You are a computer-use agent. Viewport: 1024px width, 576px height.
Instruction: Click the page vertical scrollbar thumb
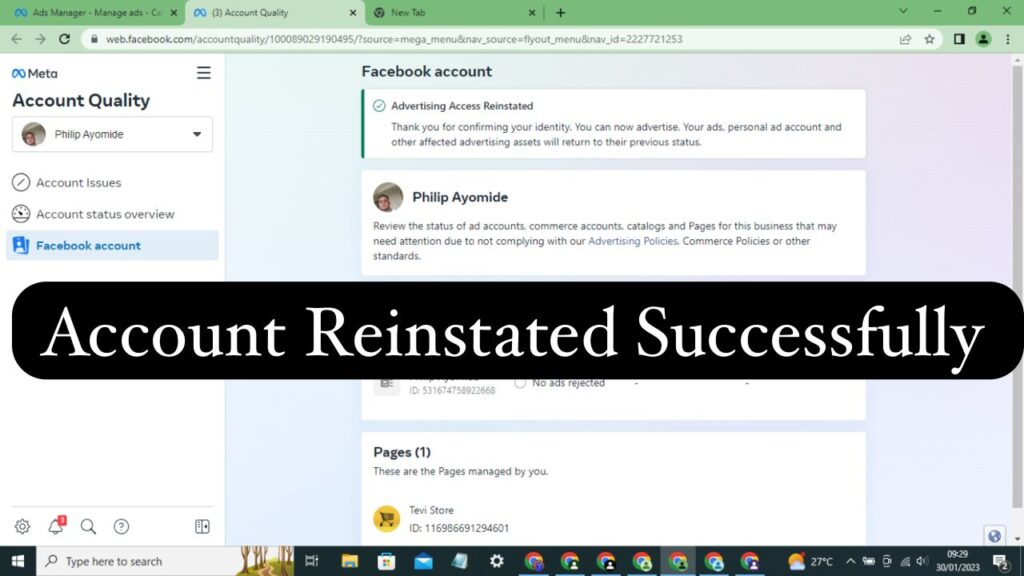tap(1017, 287)
